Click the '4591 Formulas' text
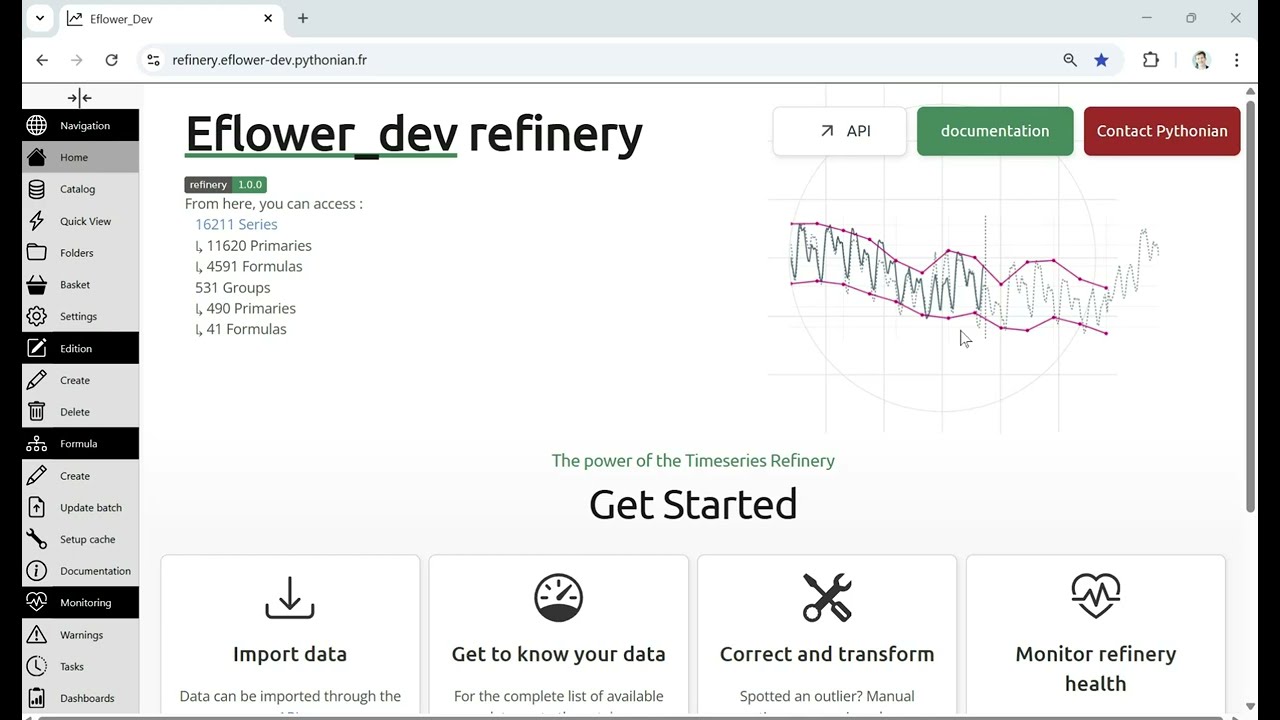This screenshot has width=1280, height=720. [254, 266]
